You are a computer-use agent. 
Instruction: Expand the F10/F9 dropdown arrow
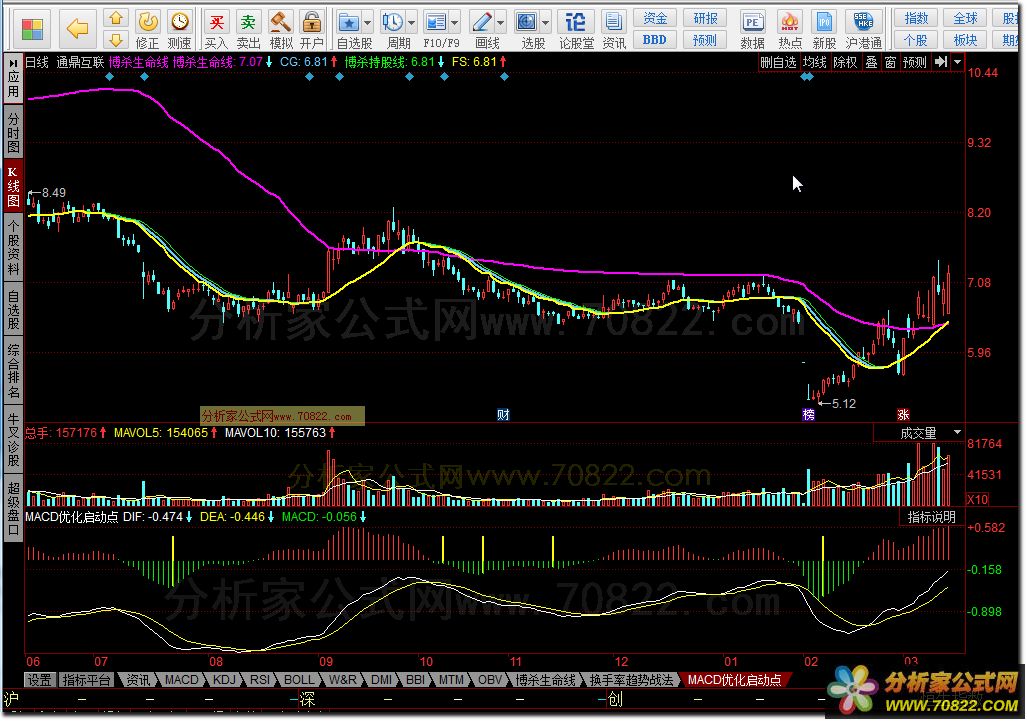[x=455, y=24]
